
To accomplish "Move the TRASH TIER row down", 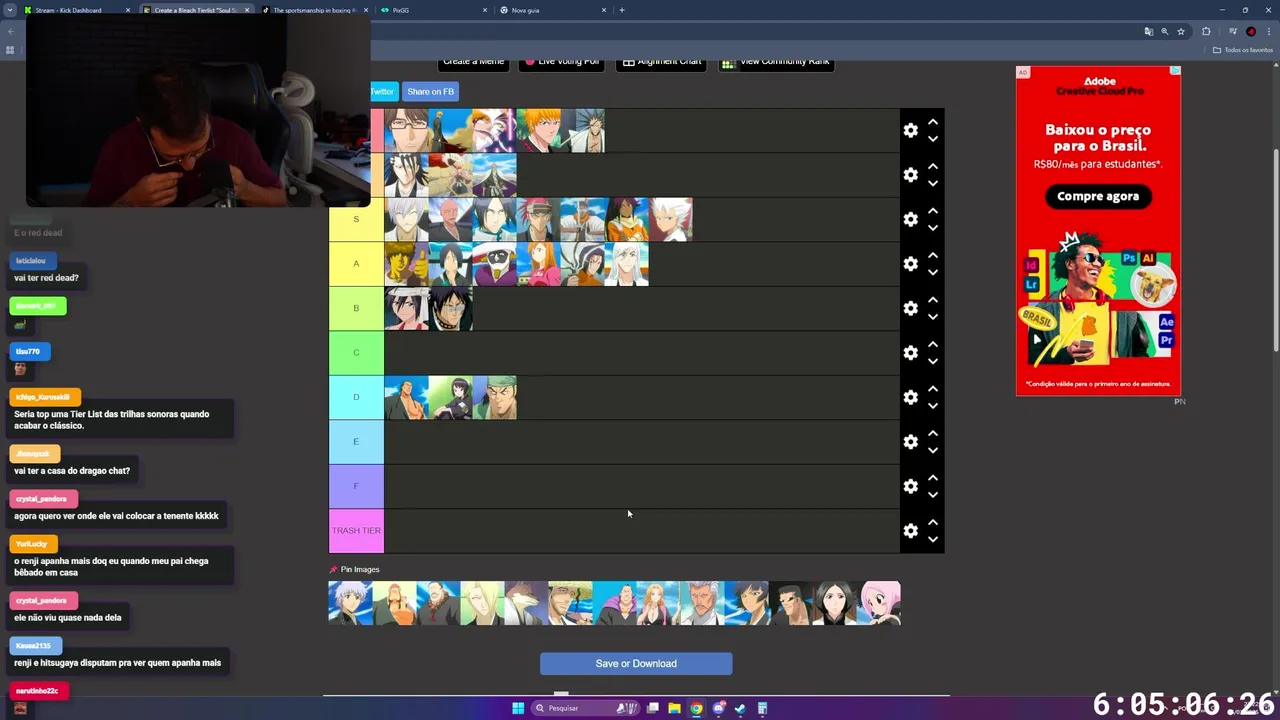I will coord(932,540).
